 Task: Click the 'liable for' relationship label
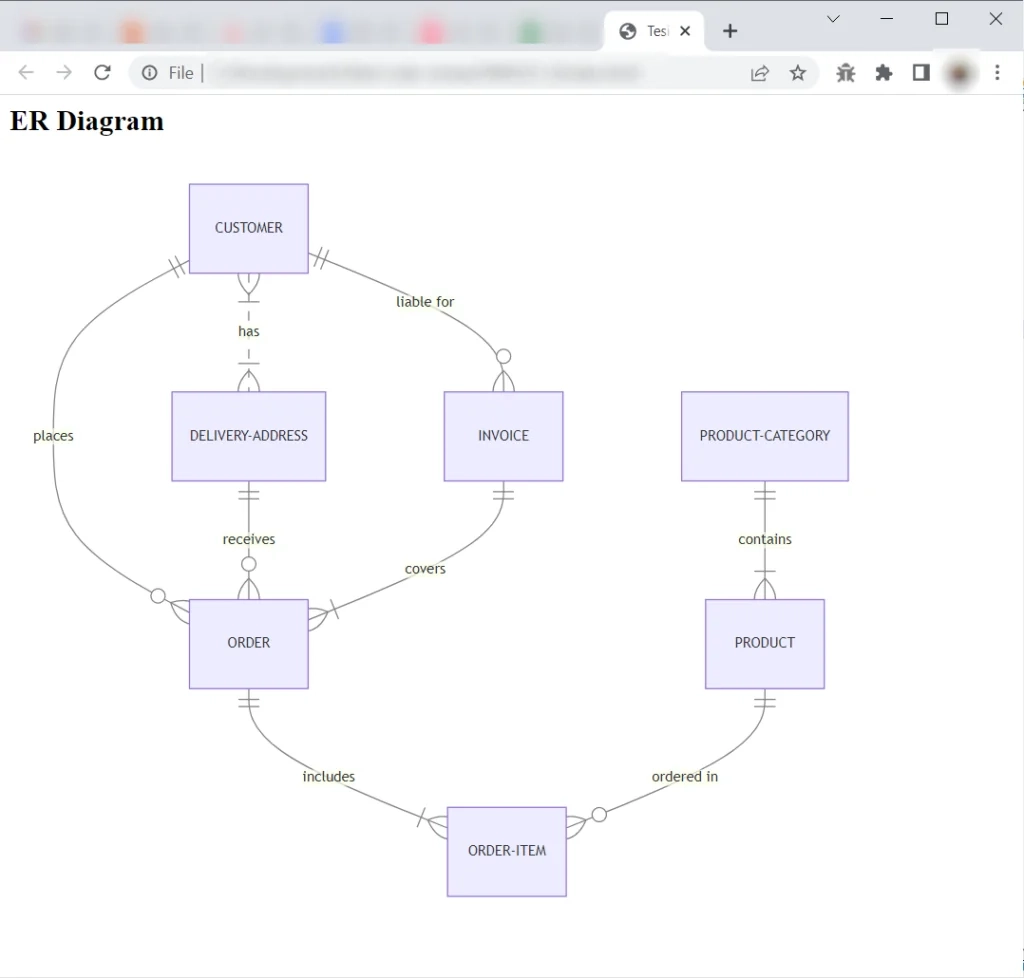pyautogui.click(x=425, y=302)
